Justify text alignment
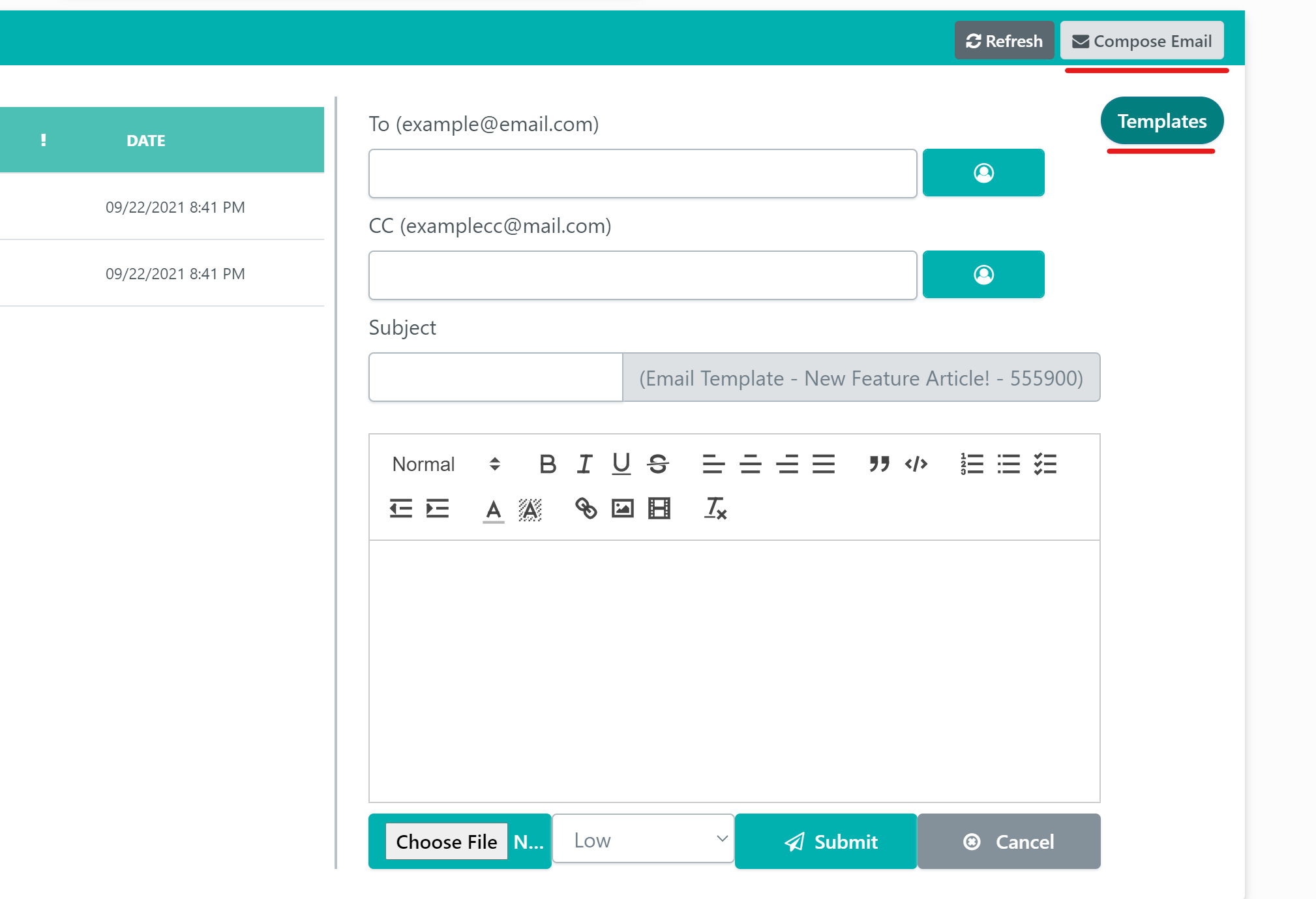The image size is (1316, 899). click(x=824, y=464)
